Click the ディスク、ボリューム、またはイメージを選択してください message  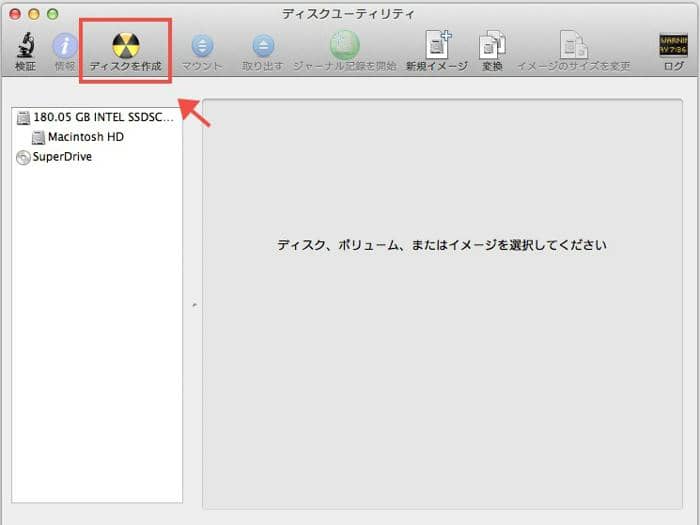pyautogui.click(x=442, y=245)
